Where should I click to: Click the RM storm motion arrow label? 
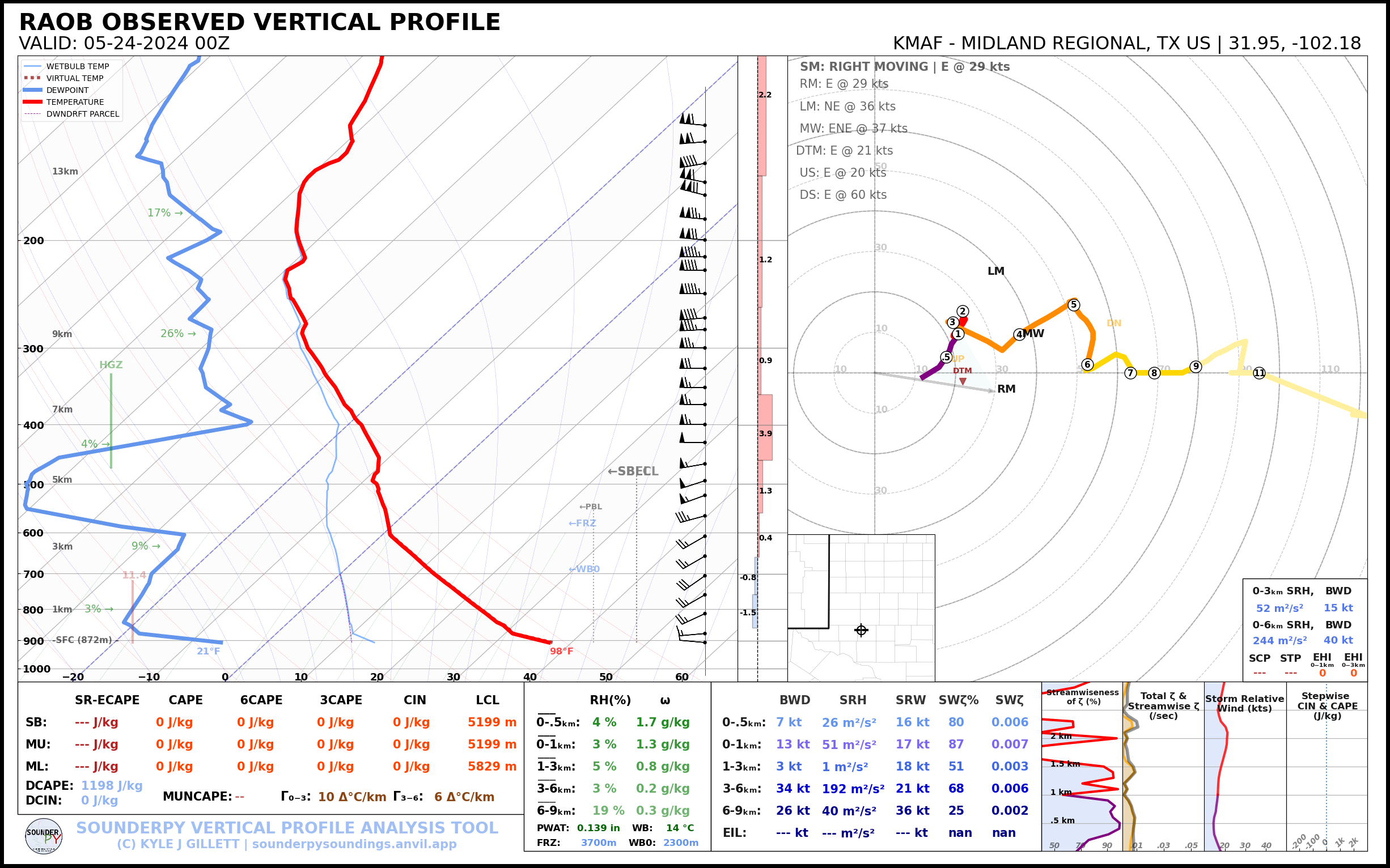coord(1006,389)
